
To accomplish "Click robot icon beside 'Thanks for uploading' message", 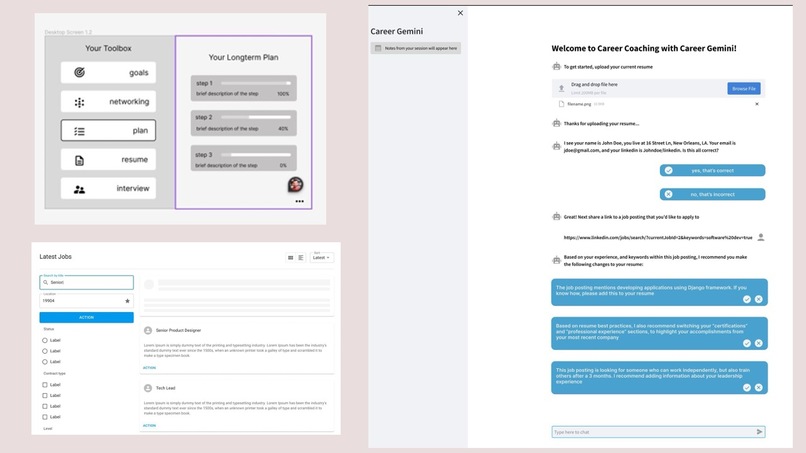I will [556, 123].
